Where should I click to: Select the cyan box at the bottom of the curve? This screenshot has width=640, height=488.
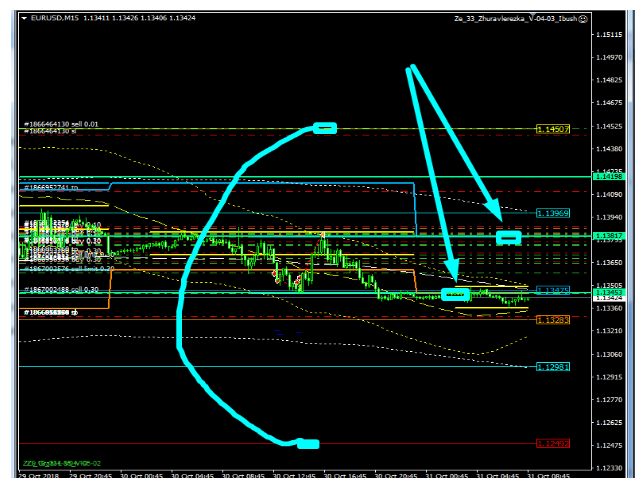308,443
